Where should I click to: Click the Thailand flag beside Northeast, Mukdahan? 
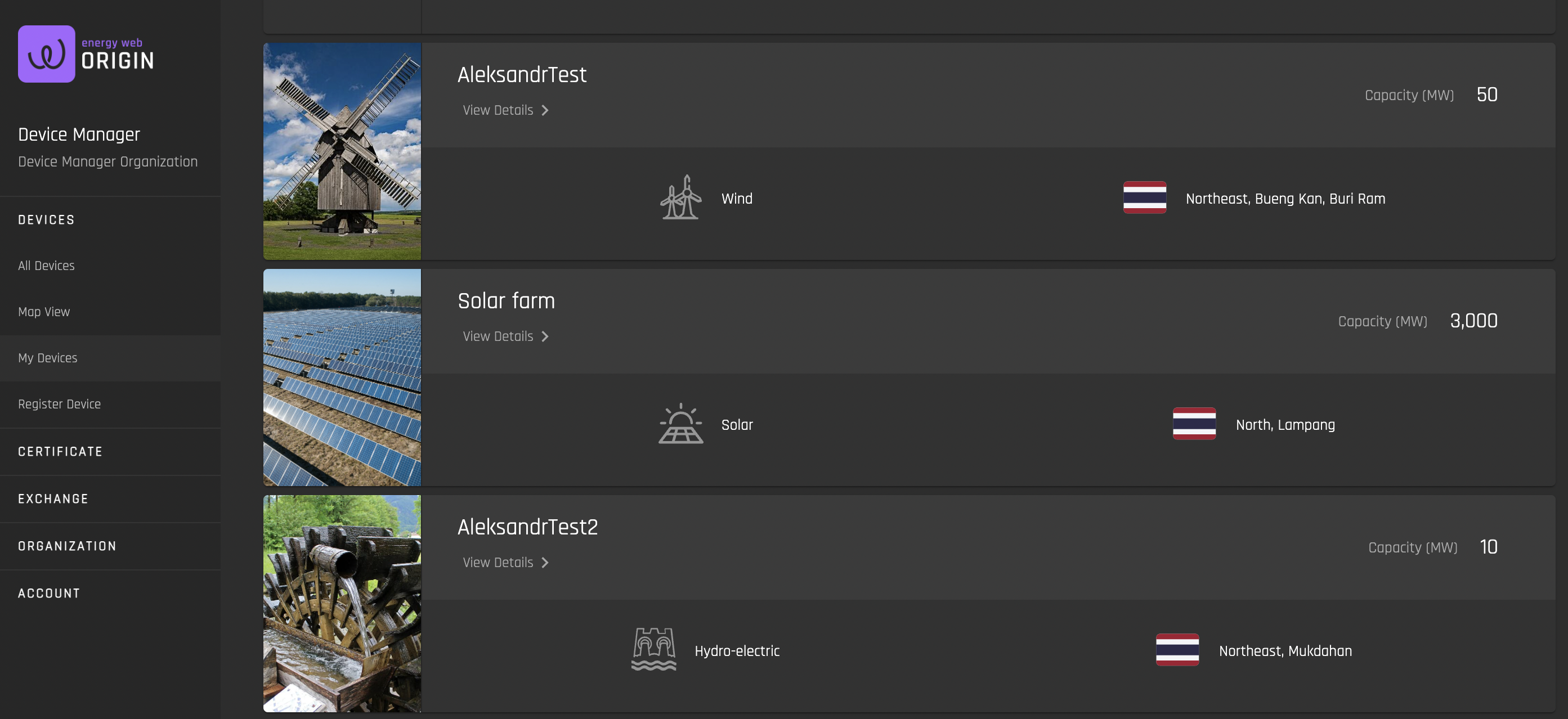[1177, 650]
